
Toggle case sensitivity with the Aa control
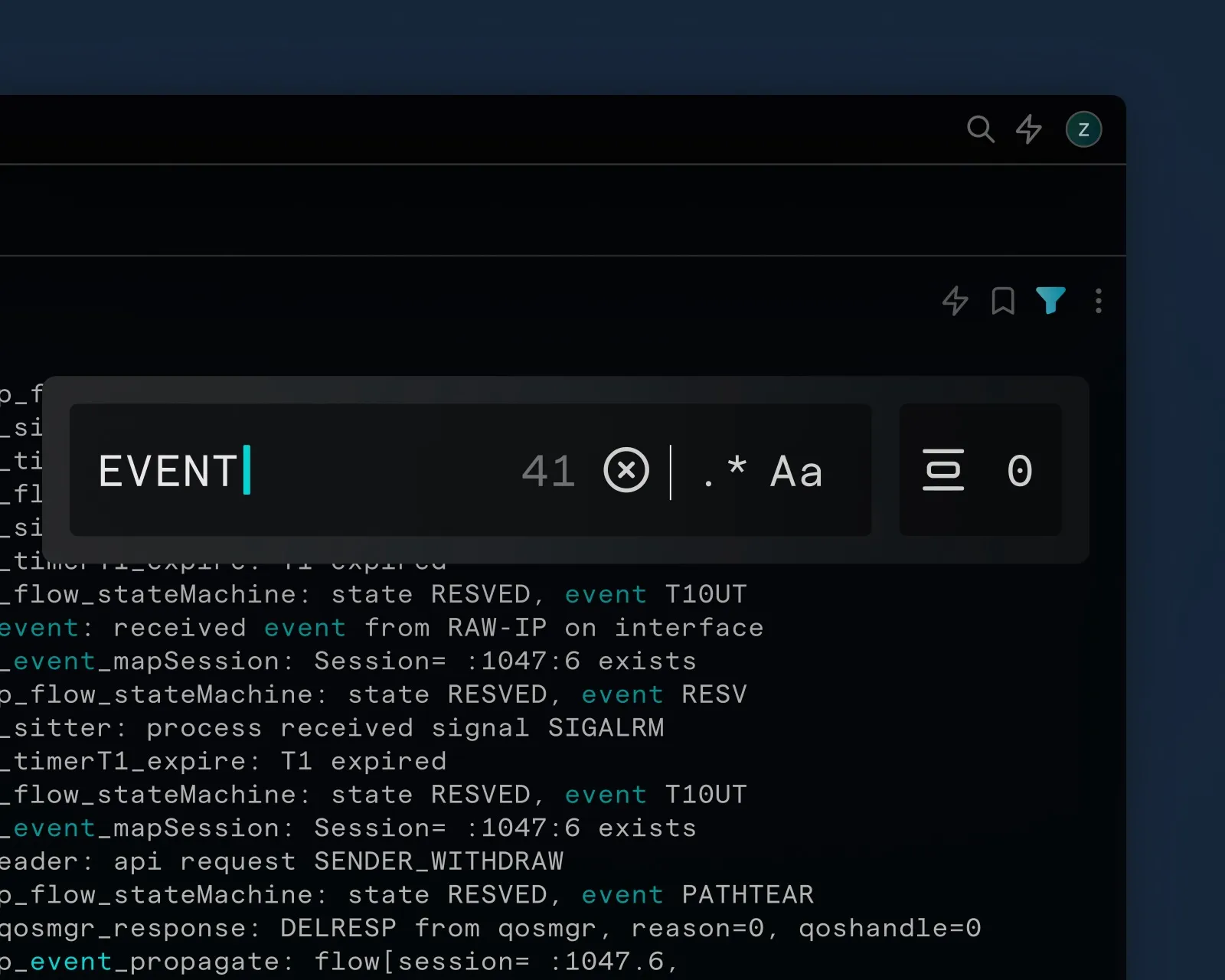coord(795,472)
